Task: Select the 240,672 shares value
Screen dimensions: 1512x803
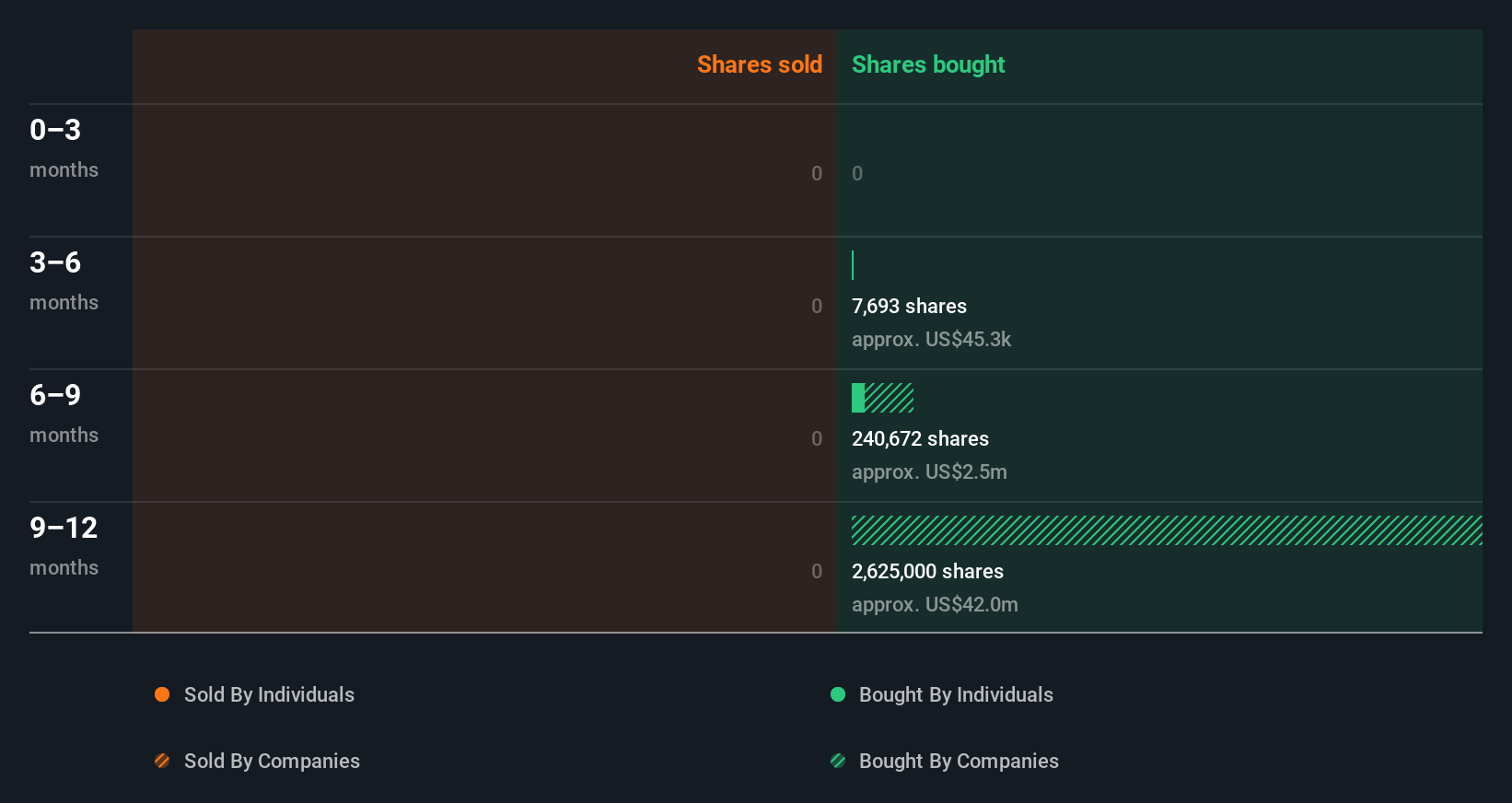Action: click(x=920, y=439)
